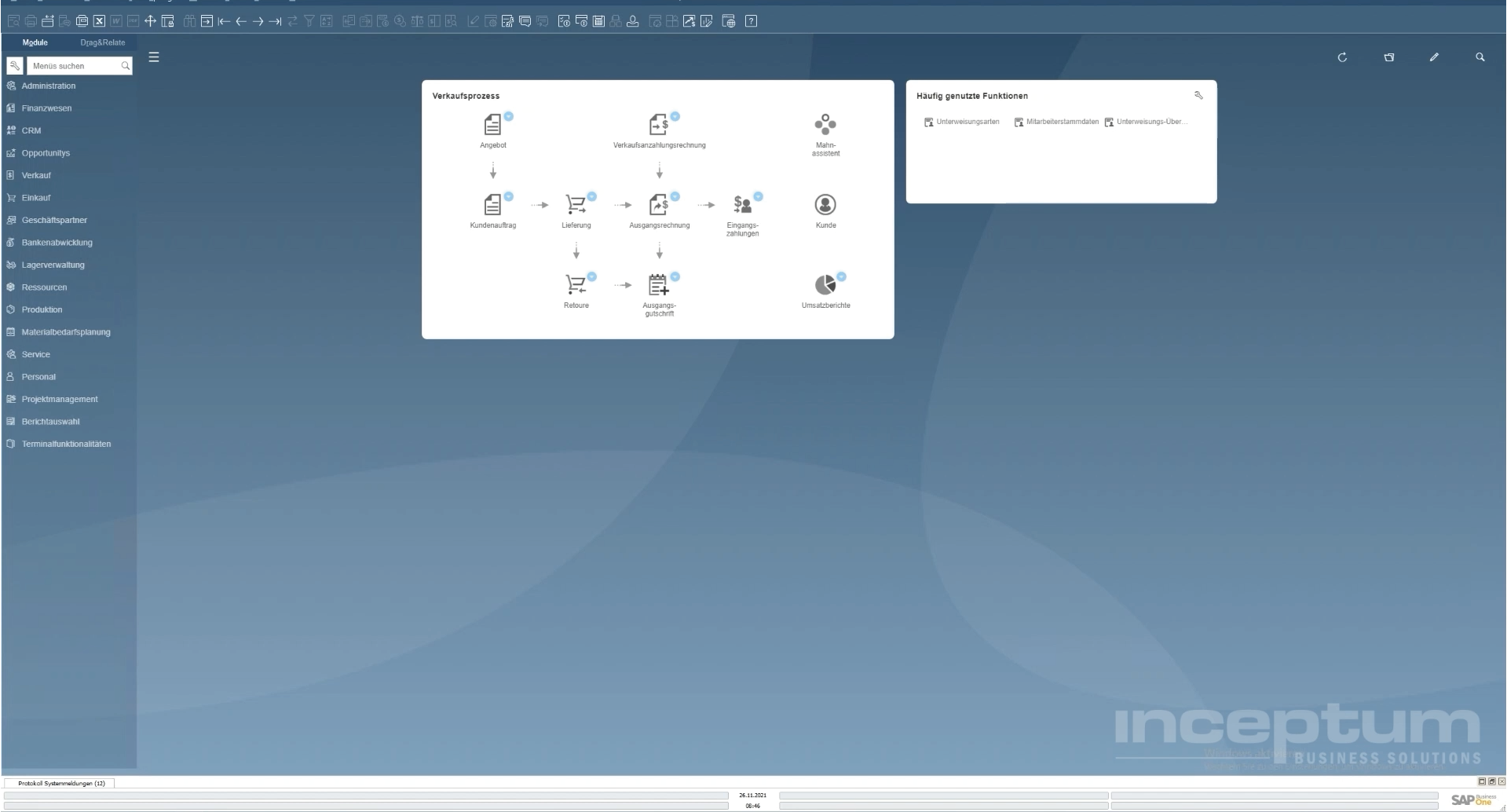
Task: Click the SAP Business One logo
Action: (1472, 799)
